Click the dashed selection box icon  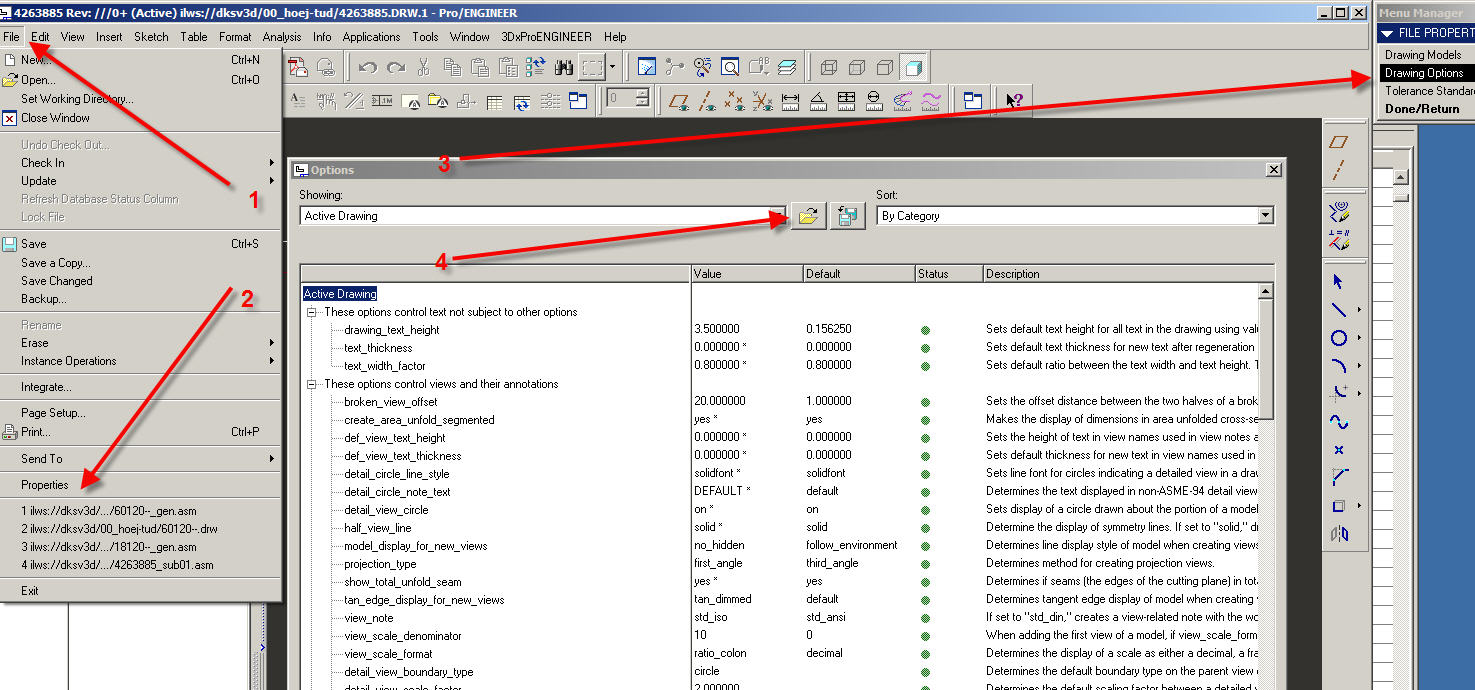click(593, 67)
